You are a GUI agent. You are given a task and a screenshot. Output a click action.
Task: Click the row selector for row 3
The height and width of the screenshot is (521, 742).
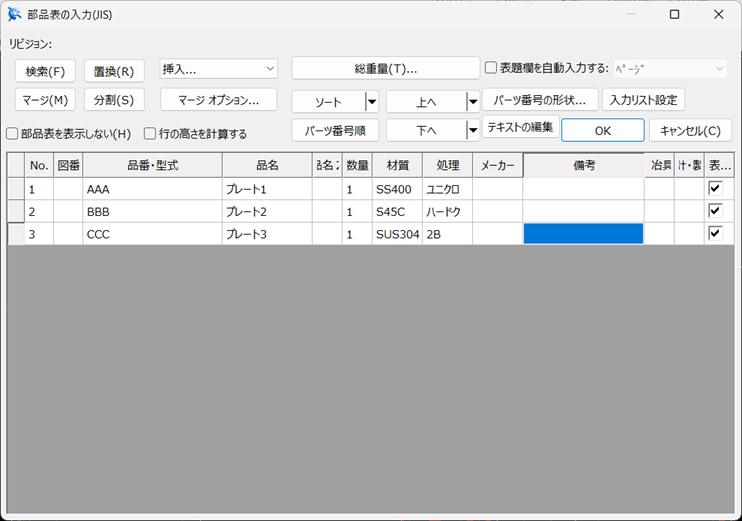[x=16, y=234]
